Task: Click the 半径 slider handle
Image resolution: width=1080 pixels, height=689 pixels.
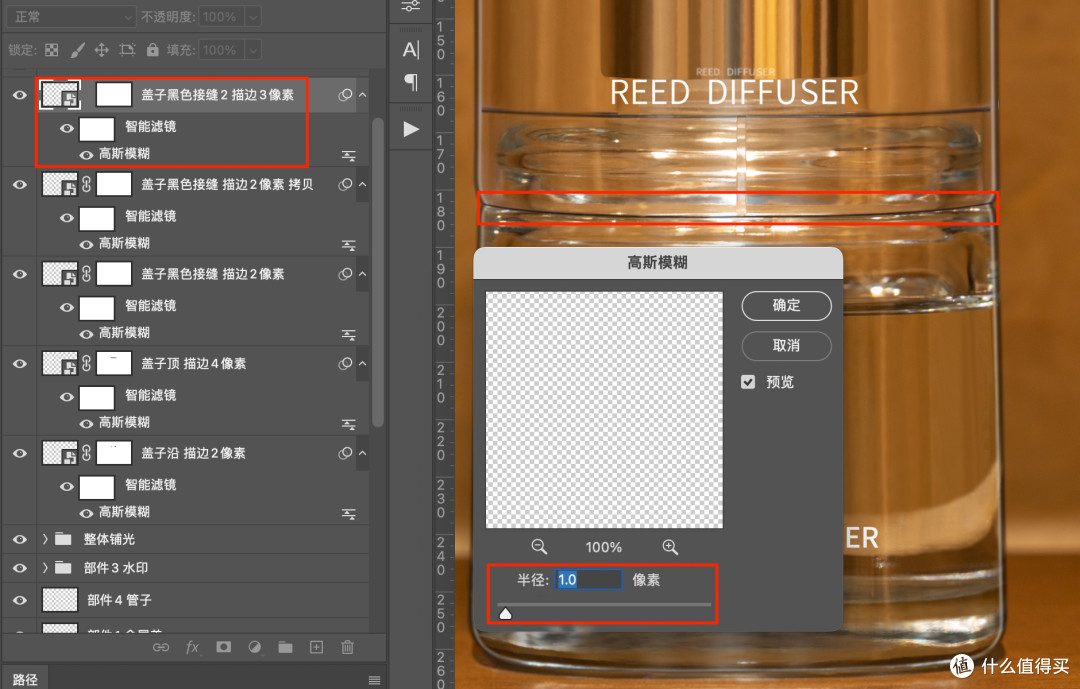Action: 506,613
